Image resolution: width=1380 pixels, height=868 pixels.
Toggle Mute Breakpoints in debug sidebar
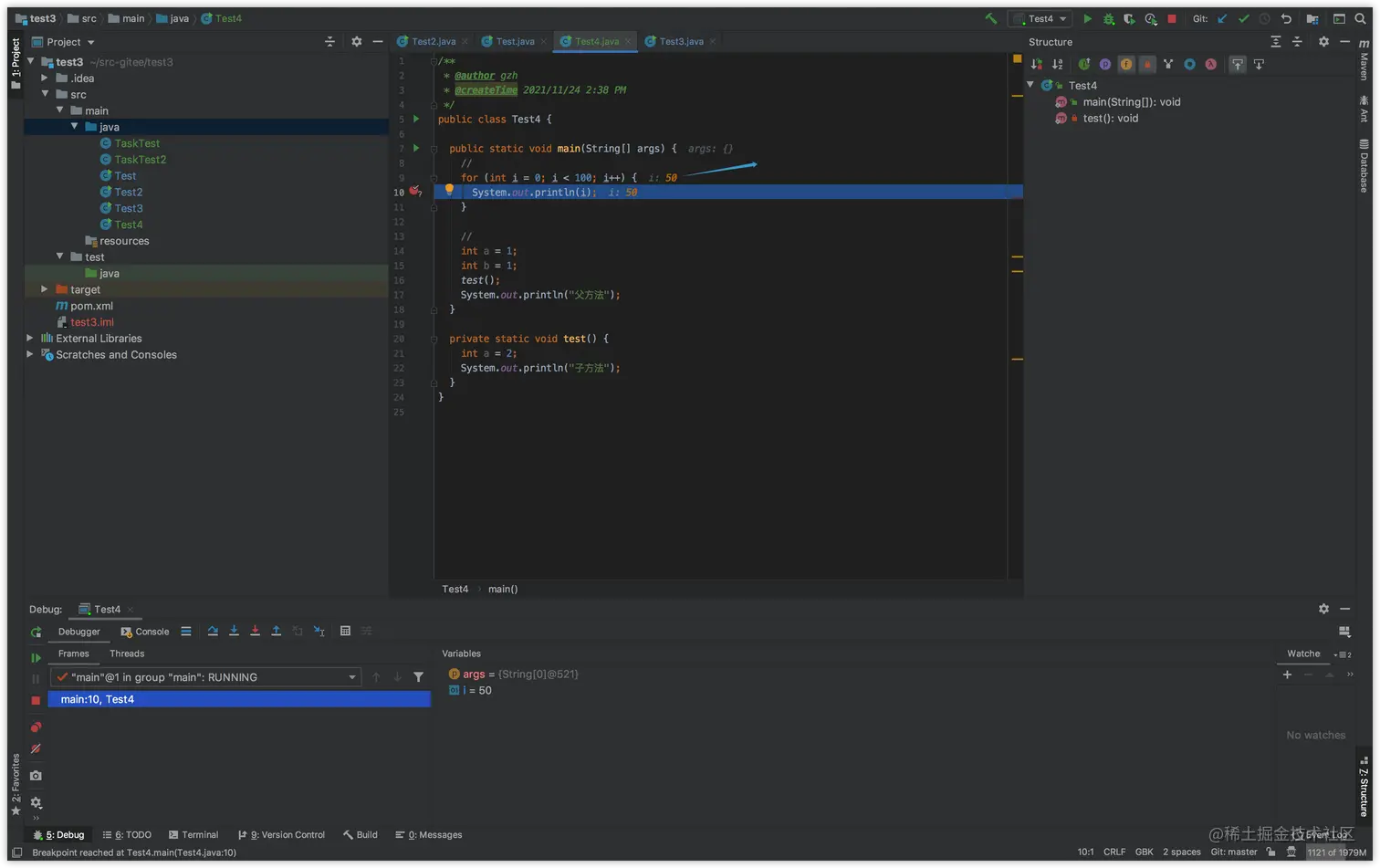pyautogui.click(x=36, y=749)
